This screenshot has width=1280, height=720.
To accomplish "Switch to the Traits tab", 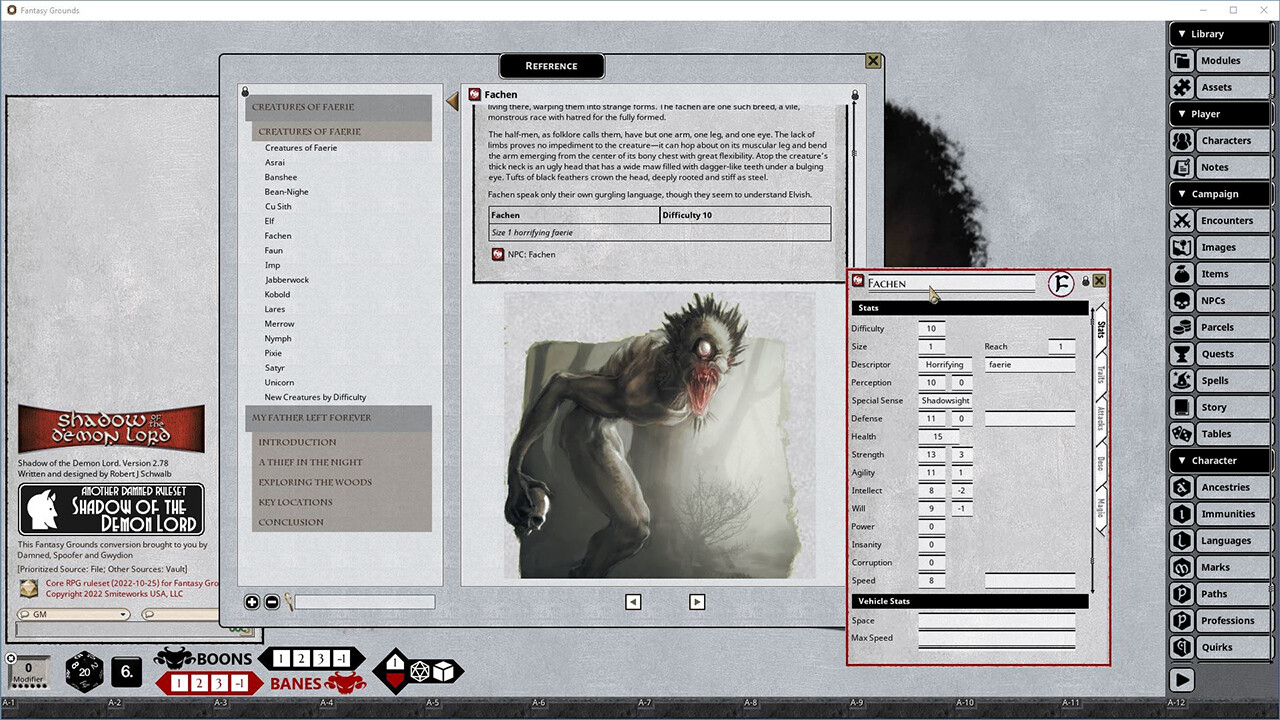I will pos(1100,375).
